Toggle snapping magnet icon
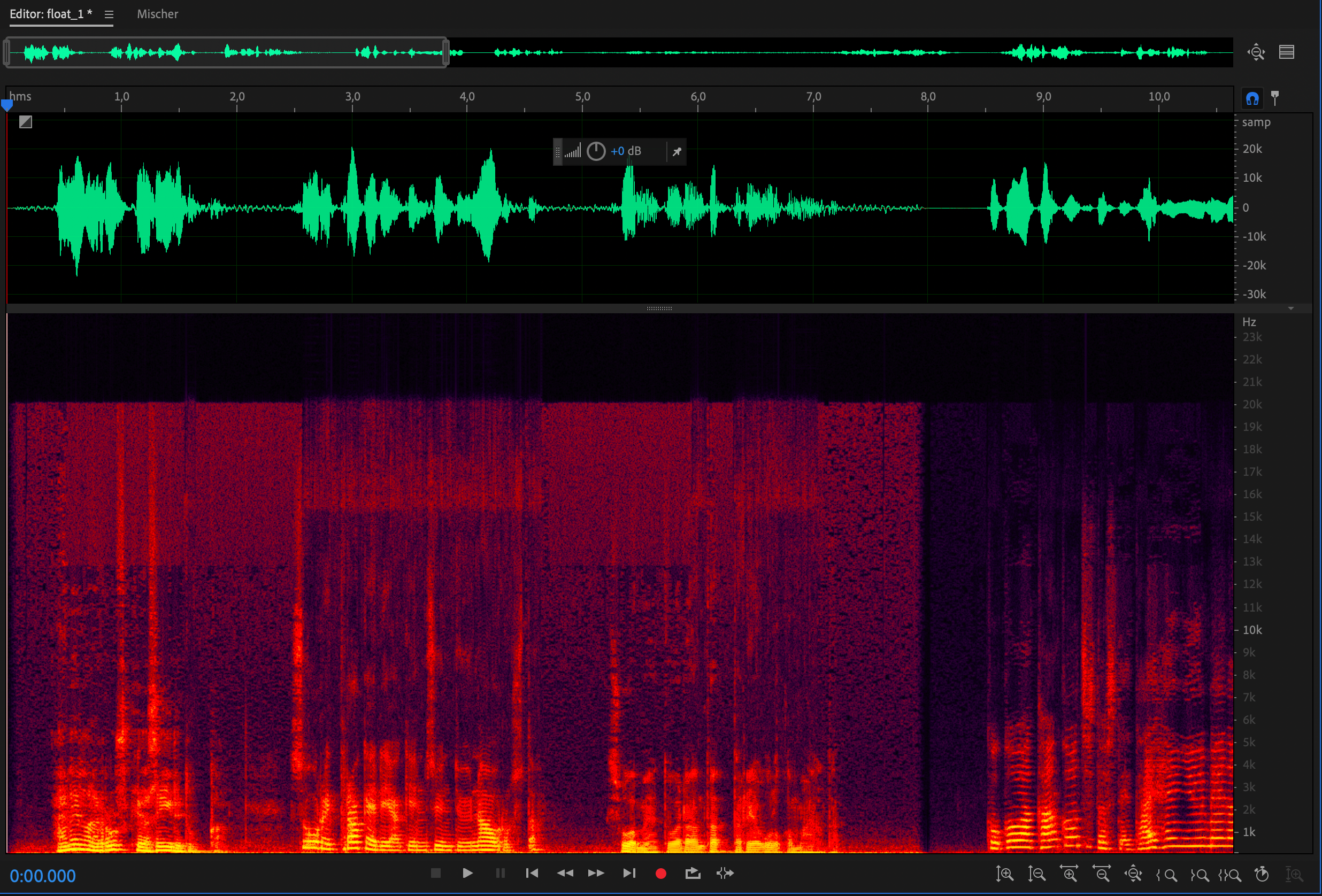 click(1252, 99)
